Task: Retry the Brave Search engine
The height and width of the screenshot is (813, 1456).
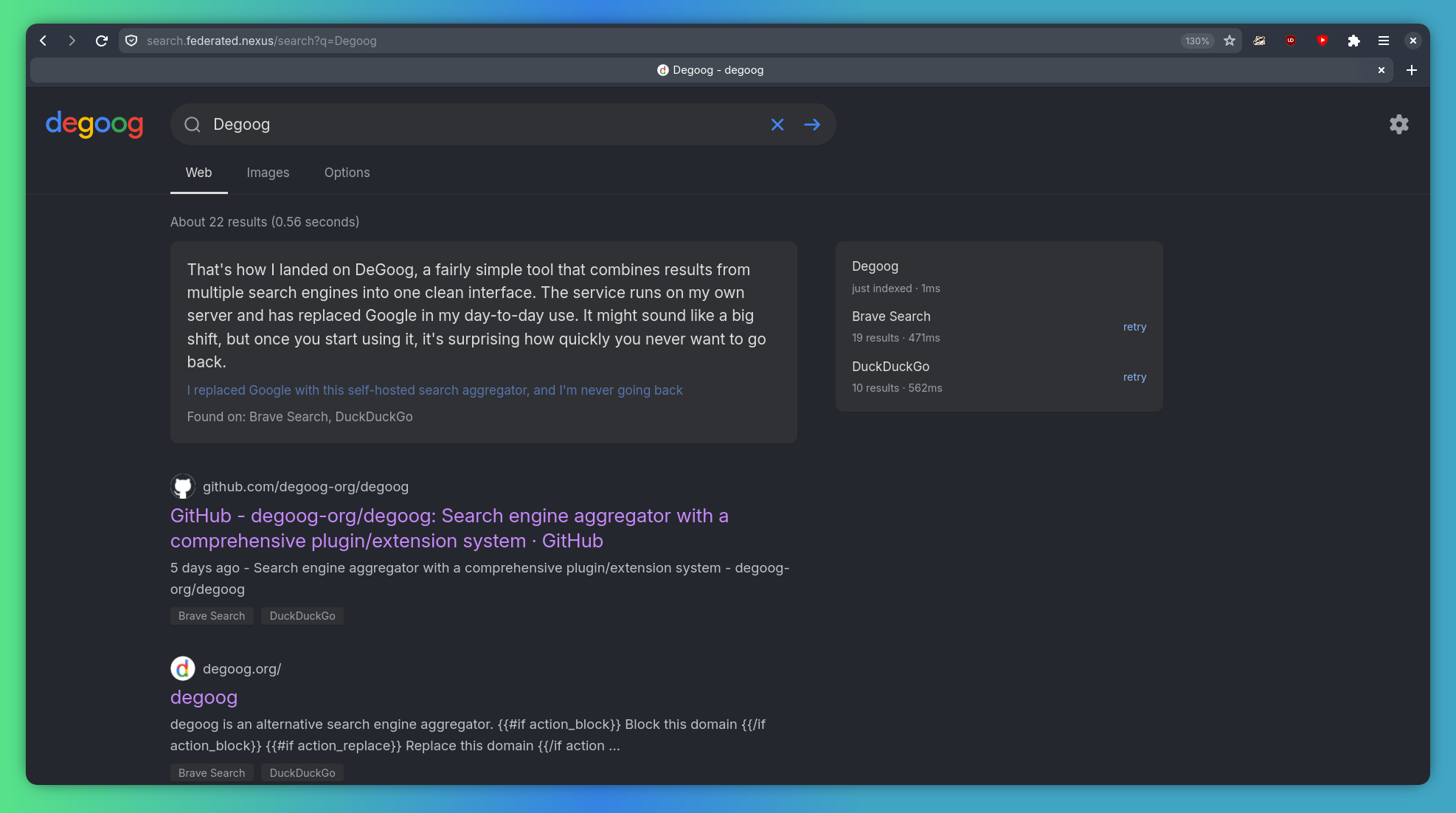Action: [1134, 327]
